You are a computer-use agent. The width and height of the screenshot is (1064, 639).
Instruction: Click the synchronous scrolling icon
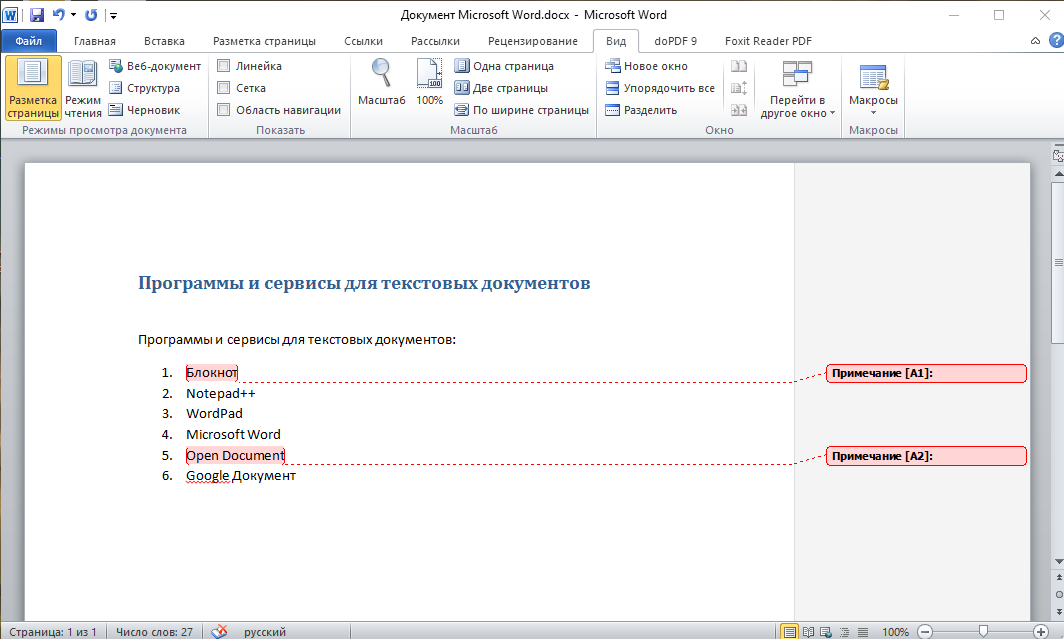click(x=739, y=88)
